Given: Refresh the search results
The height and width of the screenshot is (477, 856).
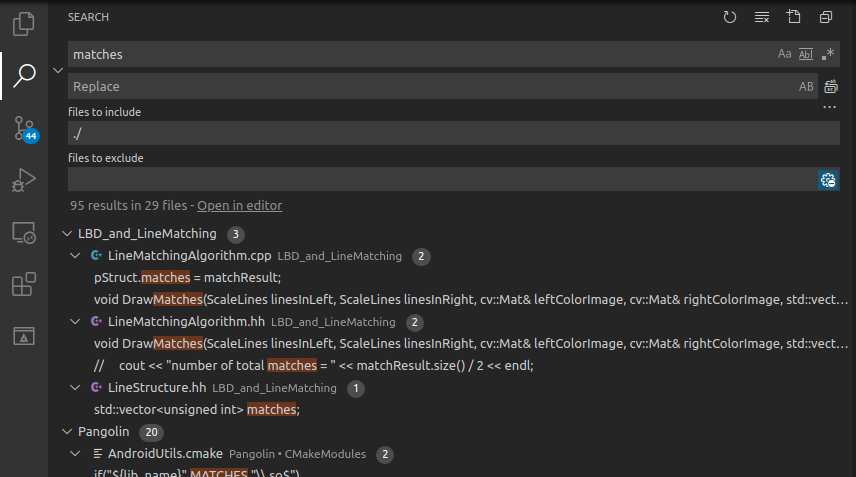Looking at the screenshot, I should [729, 17].
